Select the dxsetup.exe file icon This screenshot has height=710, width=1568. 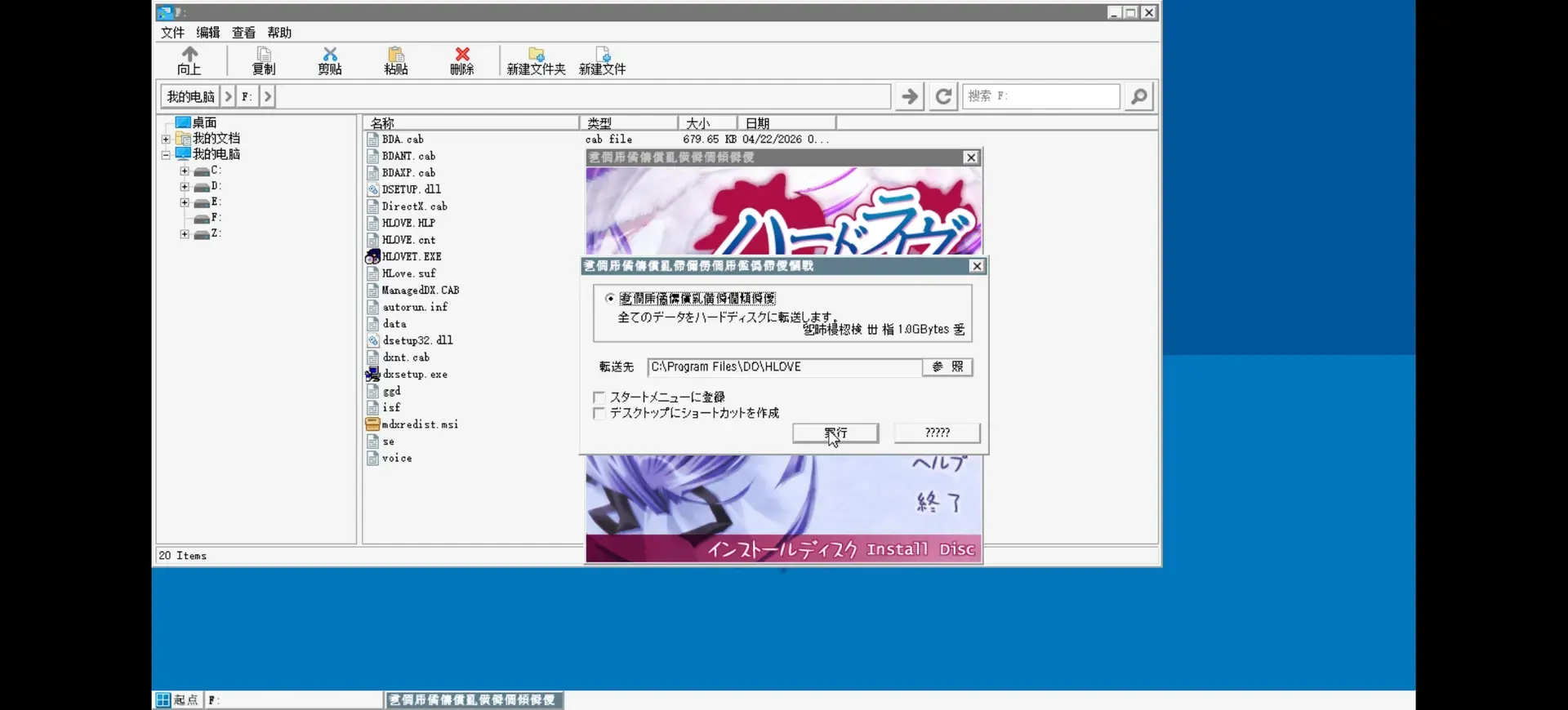pos(372,375)
